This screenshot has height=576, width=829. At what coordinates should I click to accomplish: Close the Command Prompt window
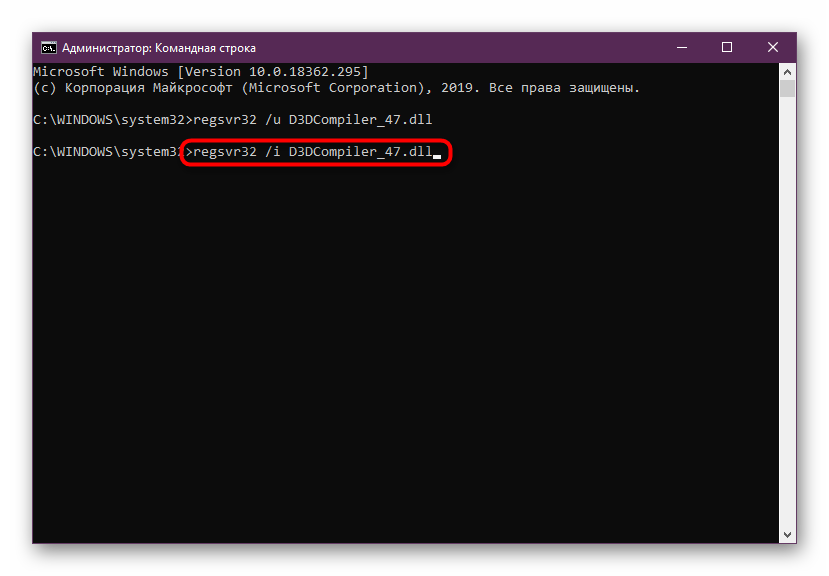tap(773, 47)
